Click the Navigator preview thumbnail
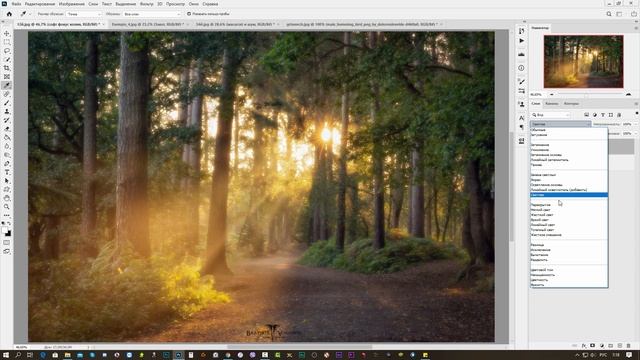Image resolution: width=640 pixels, height=360 pixels. click(x=583, y=62)
